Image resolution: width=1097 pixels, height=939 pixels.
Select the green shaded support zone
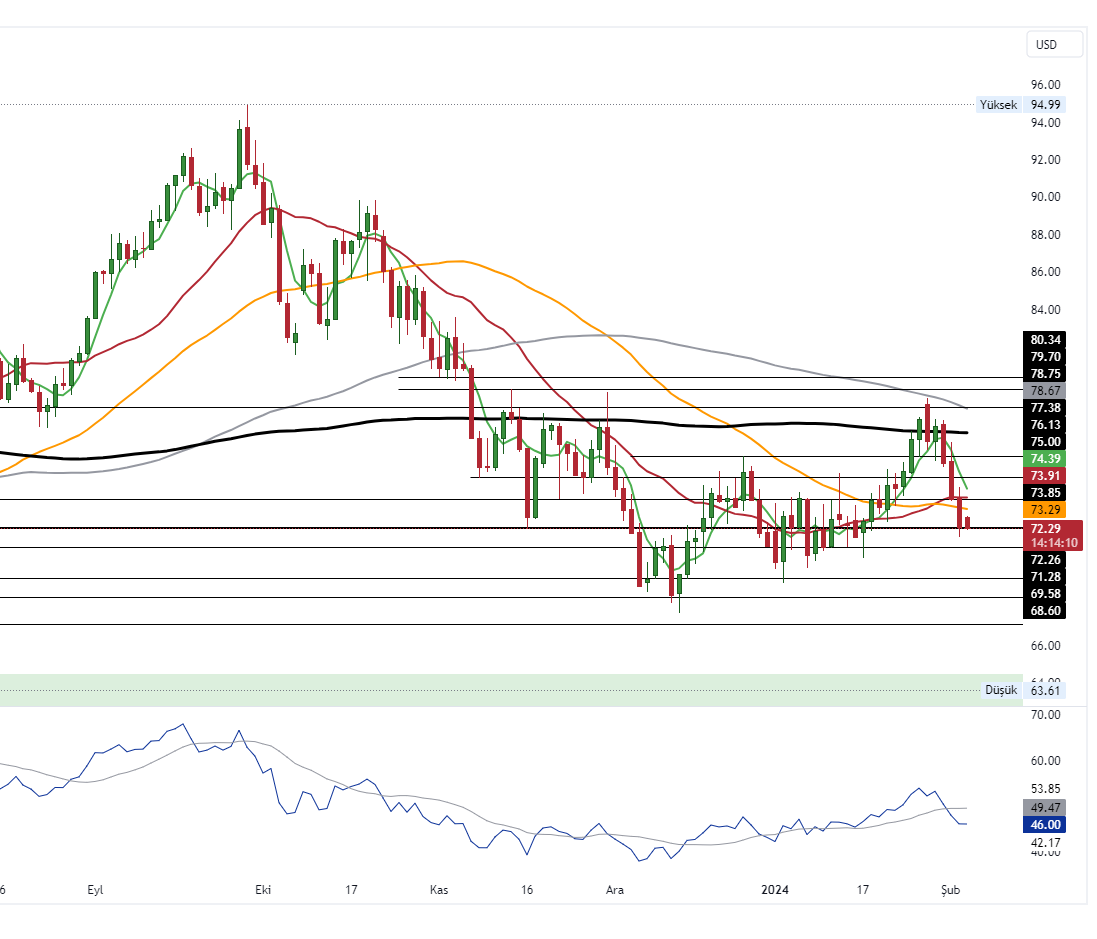500,690
